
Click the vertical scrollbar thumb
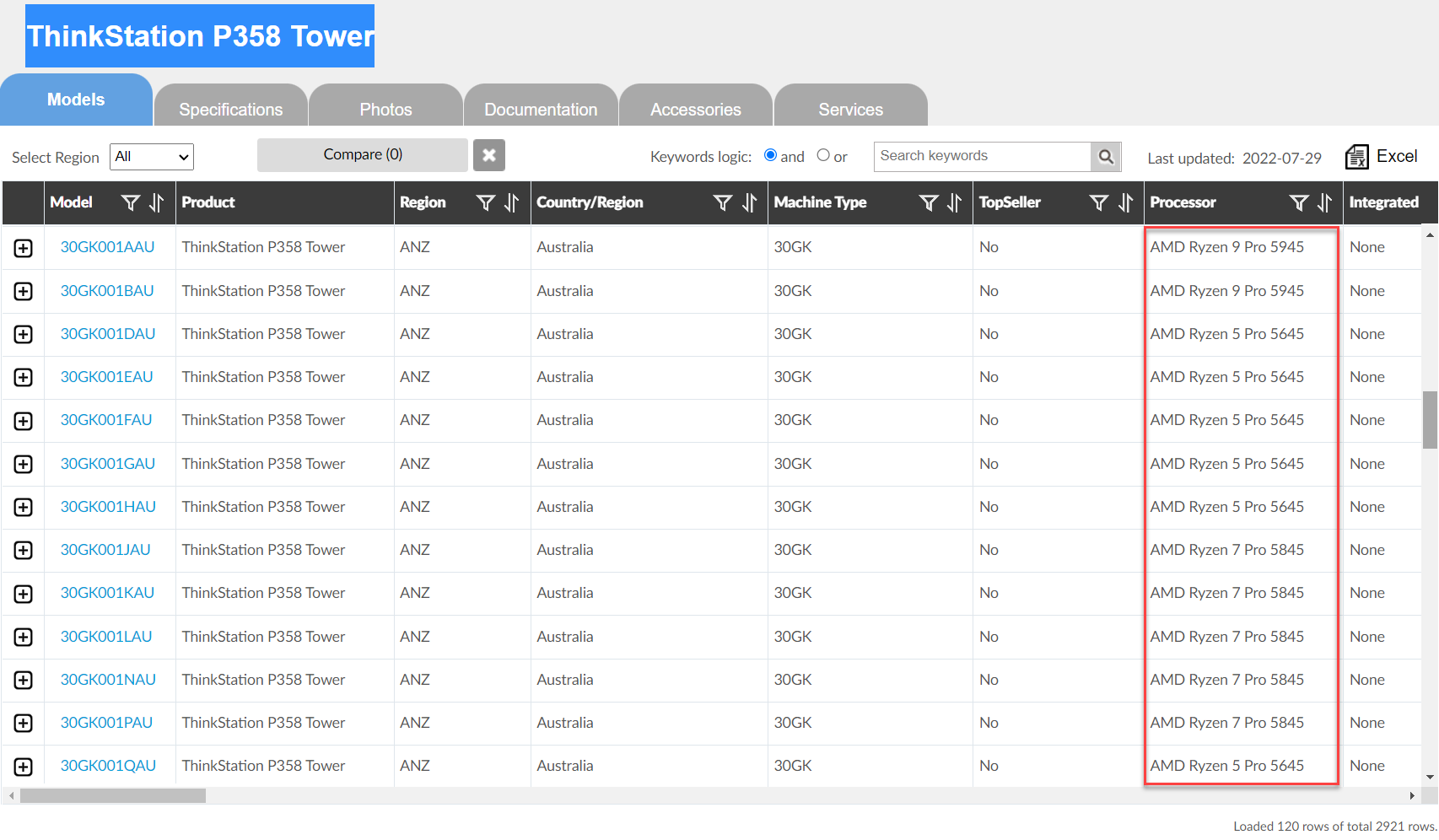1430,419
